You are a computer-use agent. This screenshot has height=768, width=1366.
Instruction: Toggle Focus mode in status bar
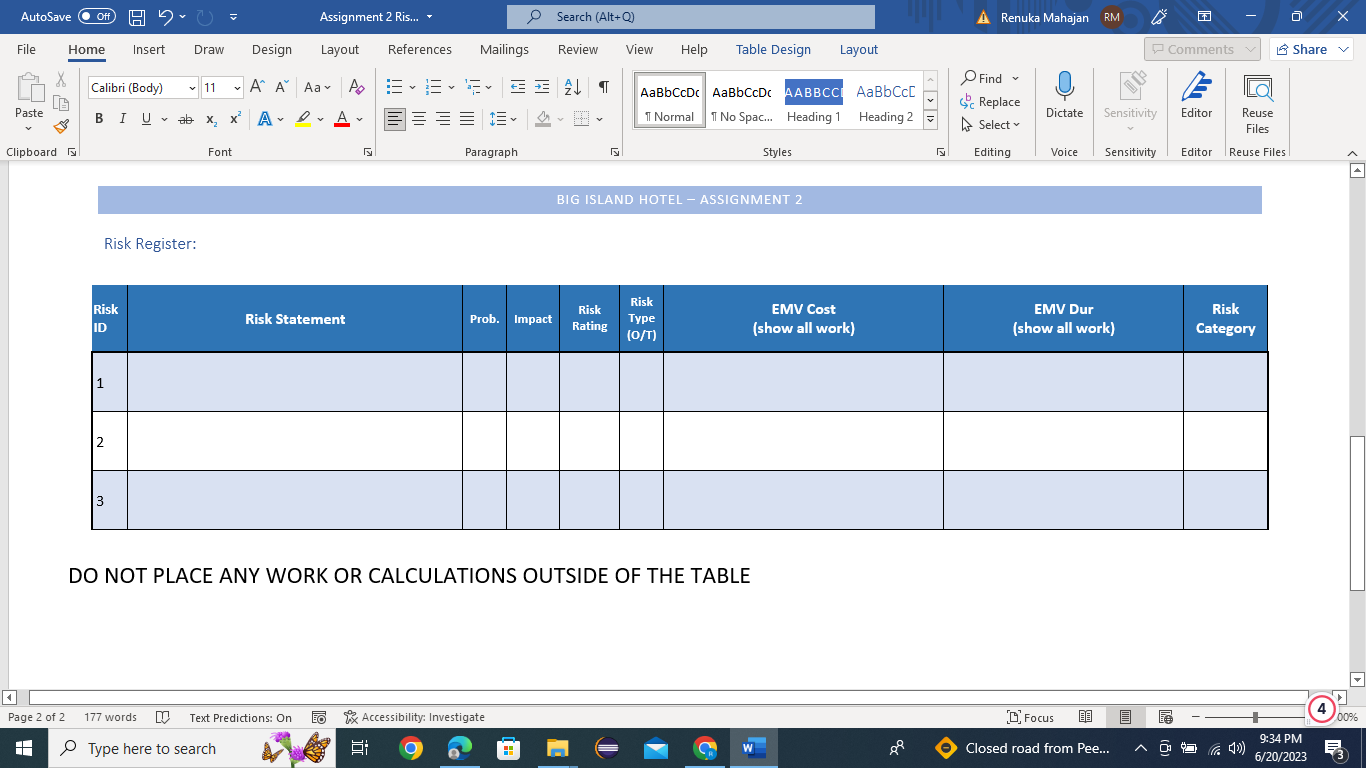pos(1031,717)
